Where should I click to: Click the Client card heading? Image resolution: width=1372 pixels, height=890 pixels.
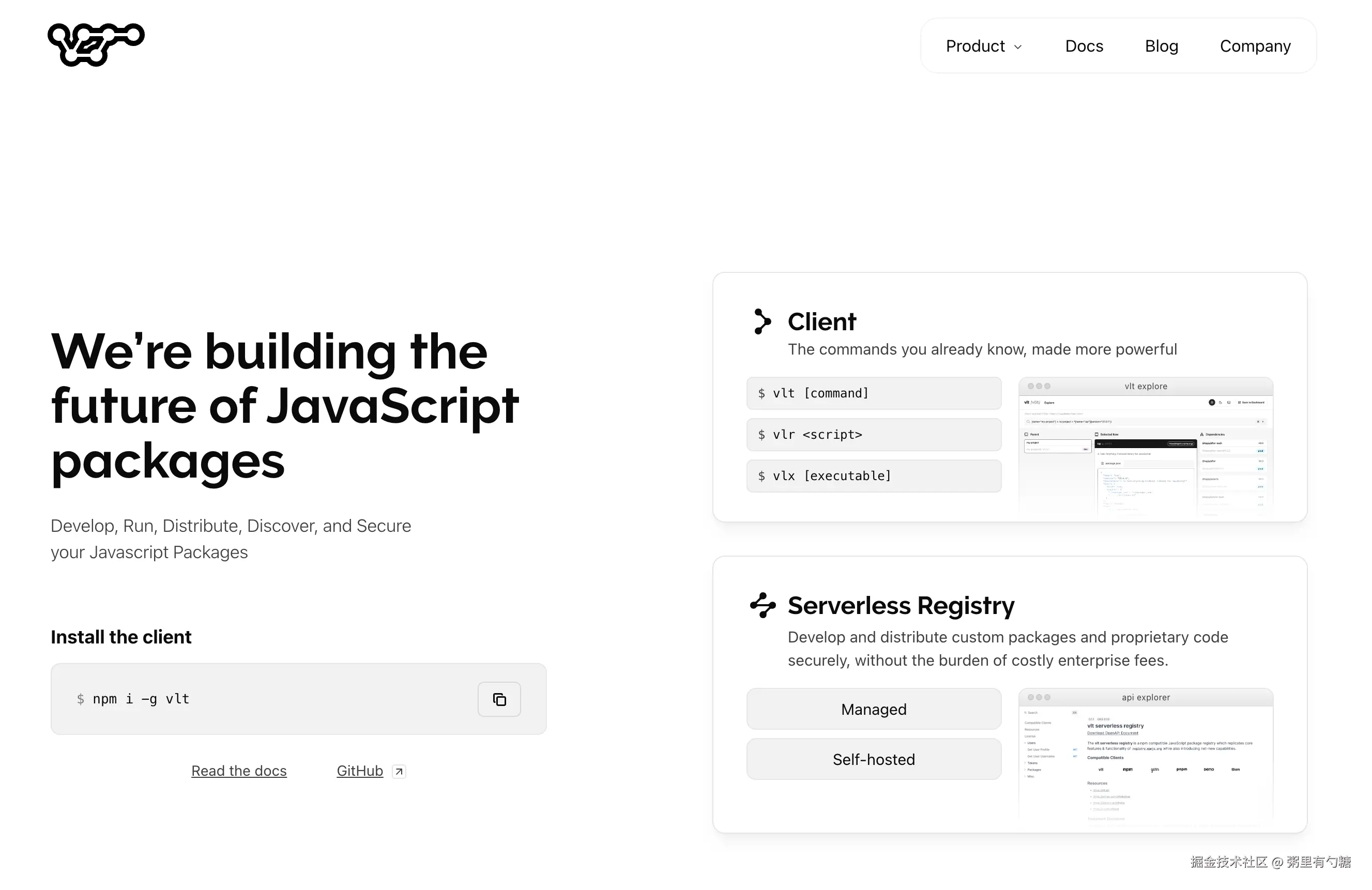point(821,321)
